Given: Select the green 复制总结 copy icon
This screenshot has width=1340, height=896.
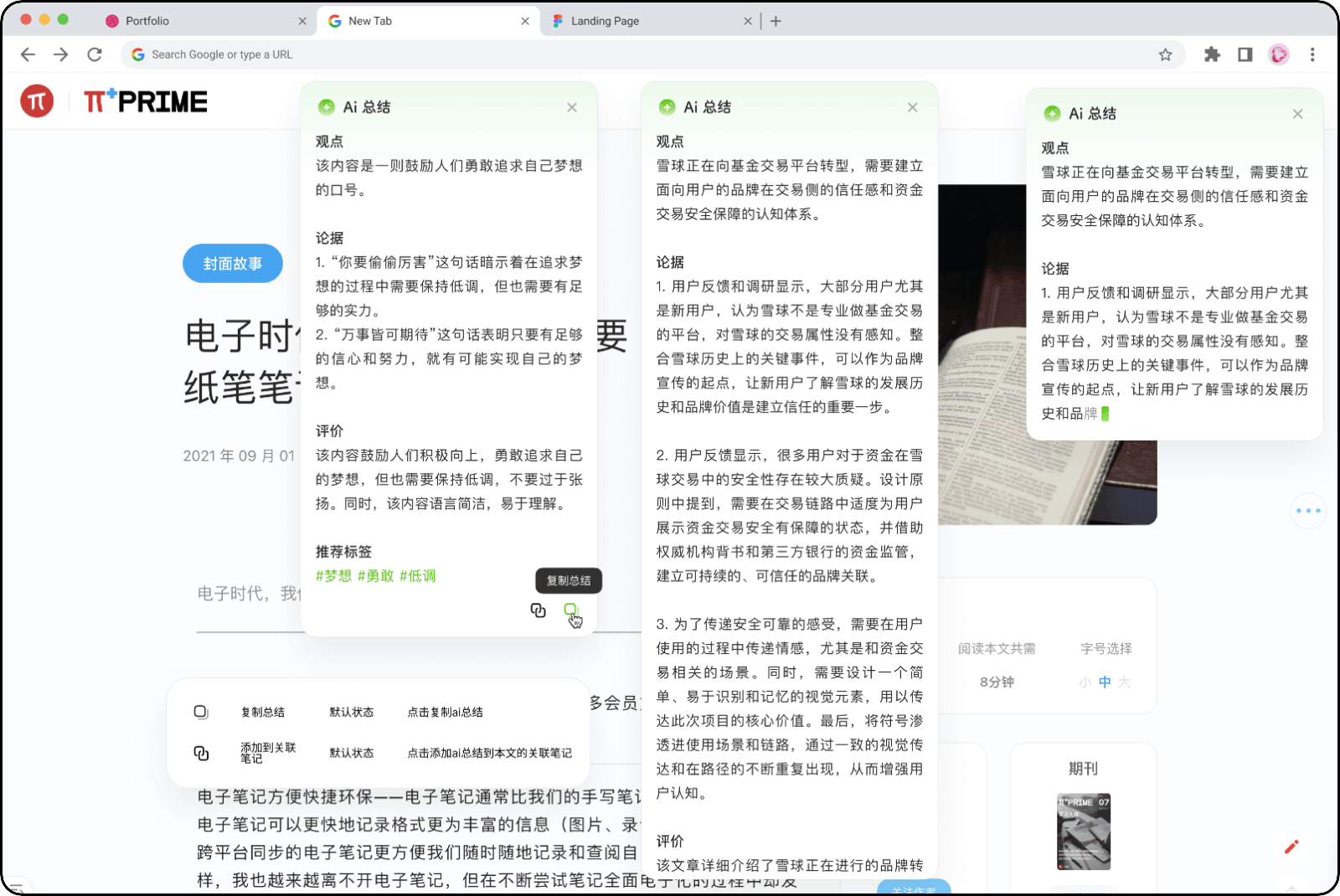Looking at the screenshot, I should point(570,611).
